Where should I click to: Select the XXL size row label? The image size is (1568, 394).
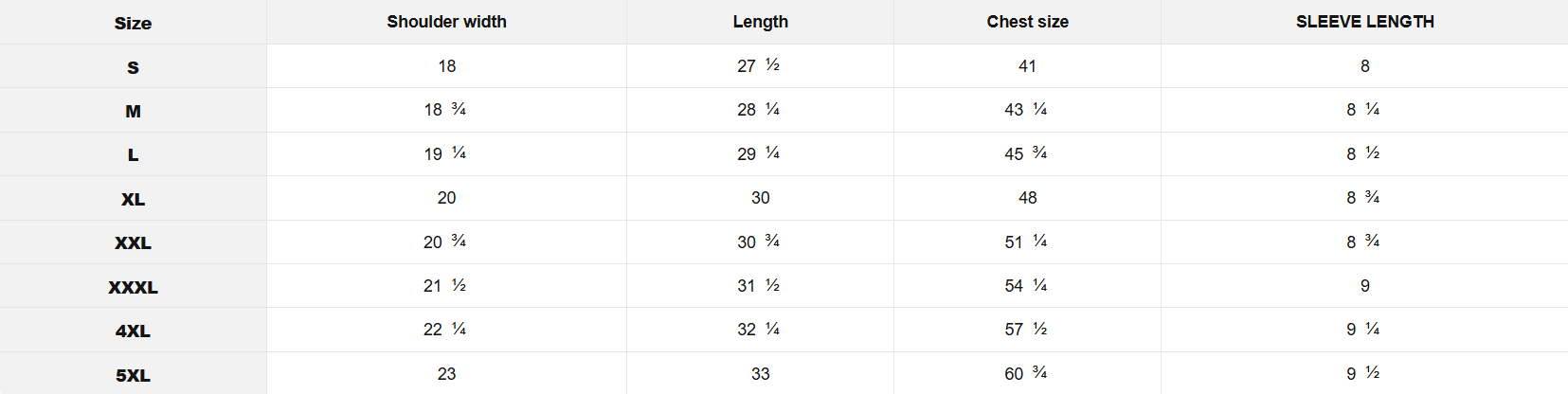click(133, 242)
